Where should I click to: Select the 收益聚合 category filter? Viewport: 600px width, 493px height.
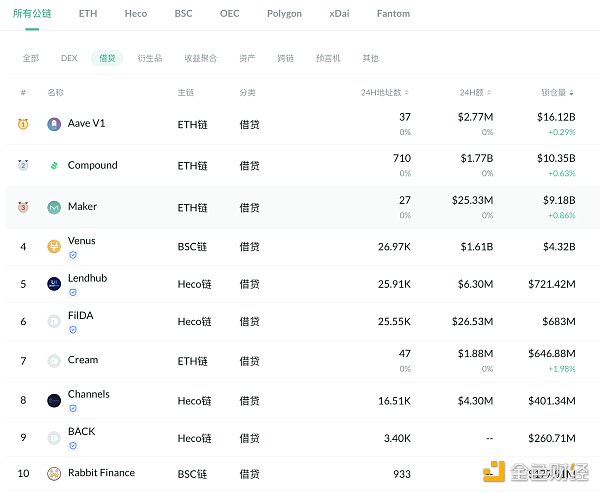(200, 58)
